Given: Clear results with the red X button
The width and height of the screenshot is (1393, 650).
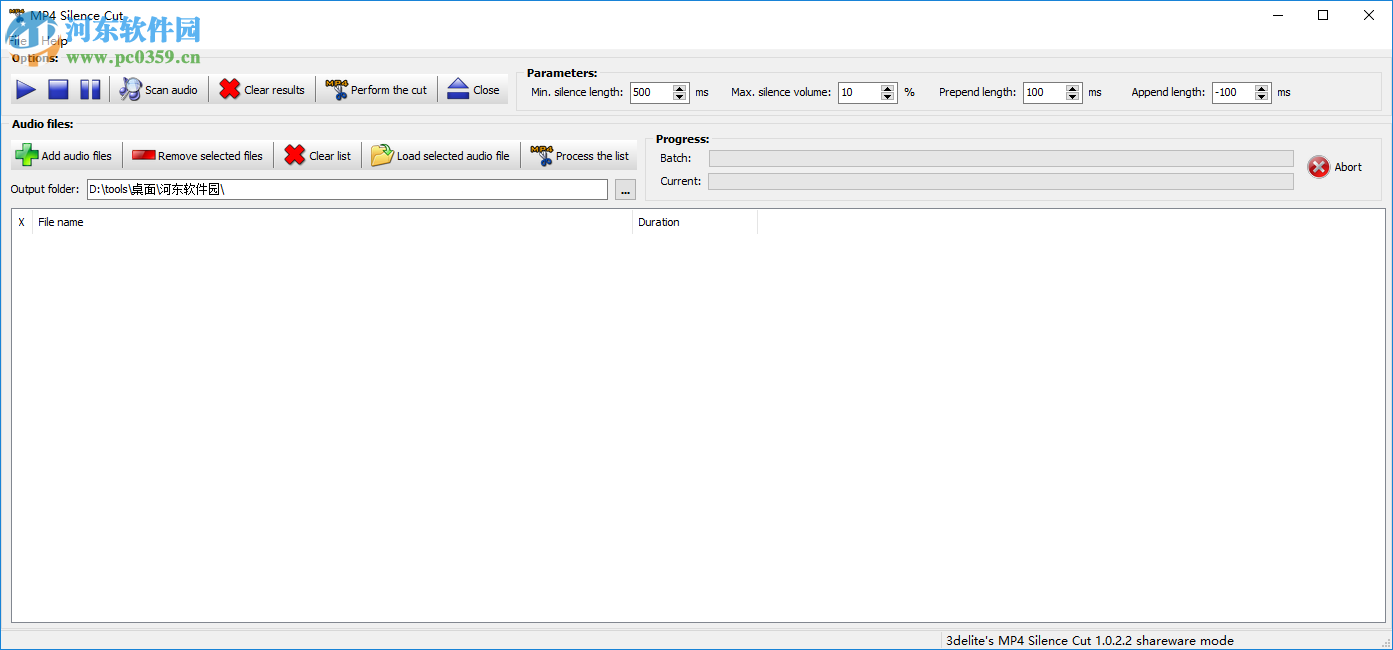Looking at the screenshot, I should click(262, 90).
